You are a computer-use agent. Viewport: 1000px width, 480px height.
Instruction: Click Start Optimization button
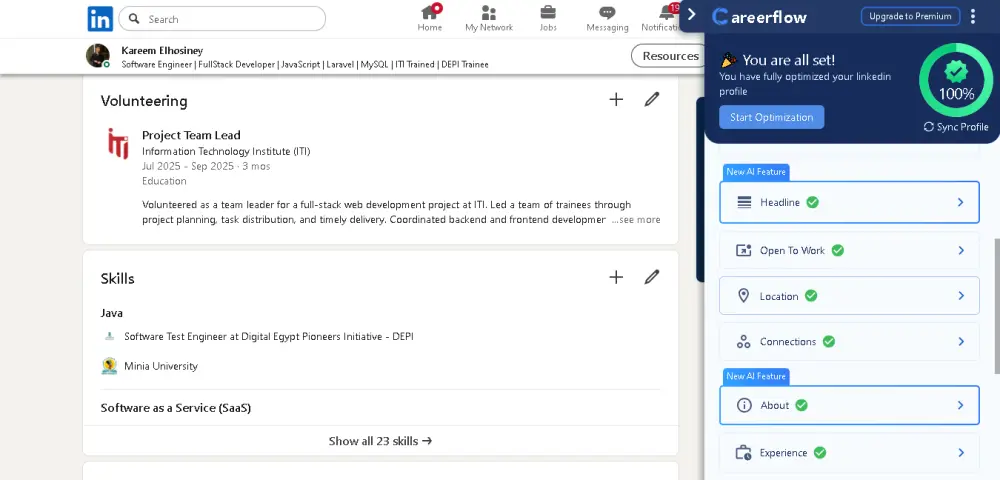click(772, 117)
